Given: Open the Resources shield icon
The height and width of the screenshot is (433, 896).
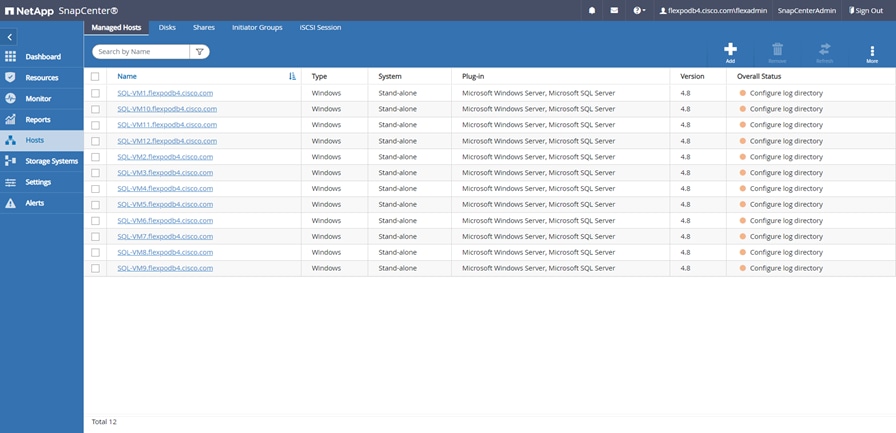Looking at the screenshot, I should click(10, 78).
